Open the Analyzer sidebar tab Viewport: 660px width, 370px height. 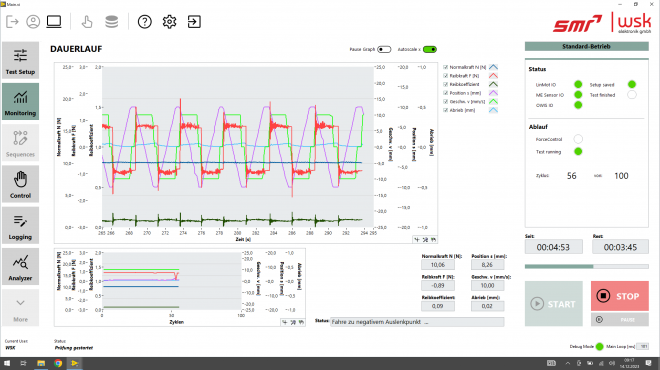20,266
